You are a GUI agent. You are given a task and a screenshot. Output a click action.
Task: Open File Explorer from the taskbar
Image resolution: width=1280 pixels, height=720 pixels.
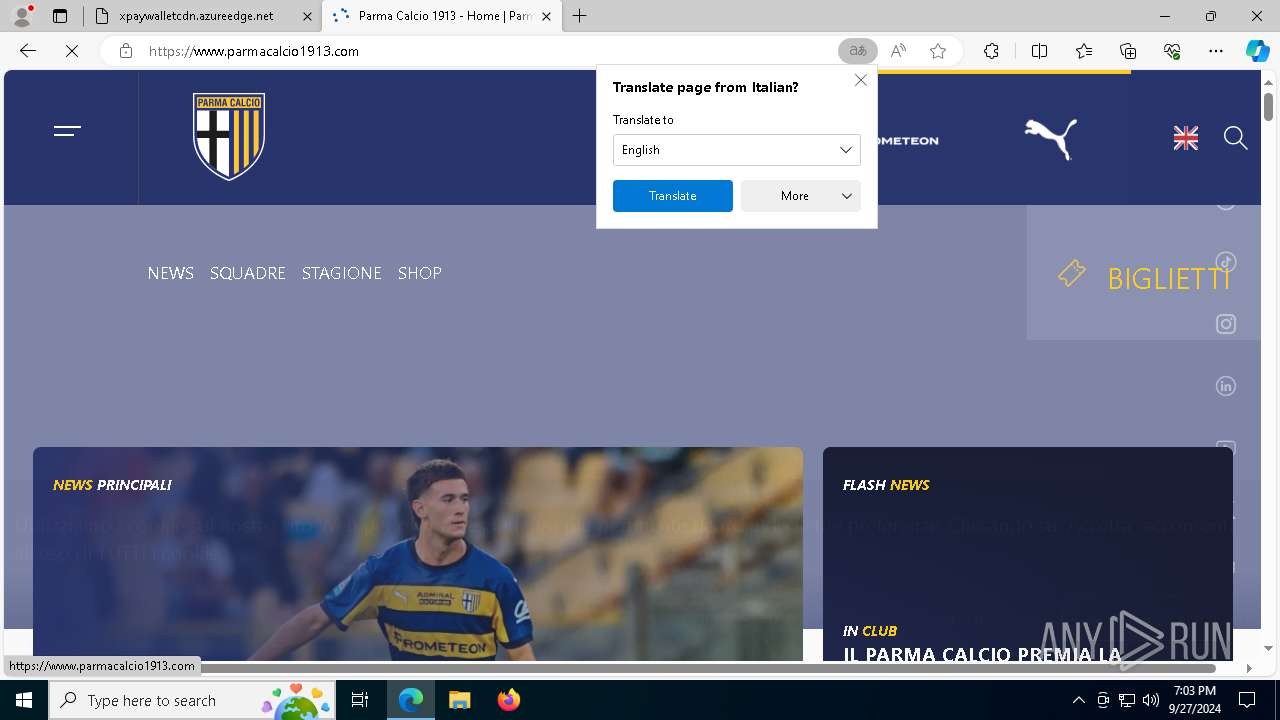tap(459, 700)
